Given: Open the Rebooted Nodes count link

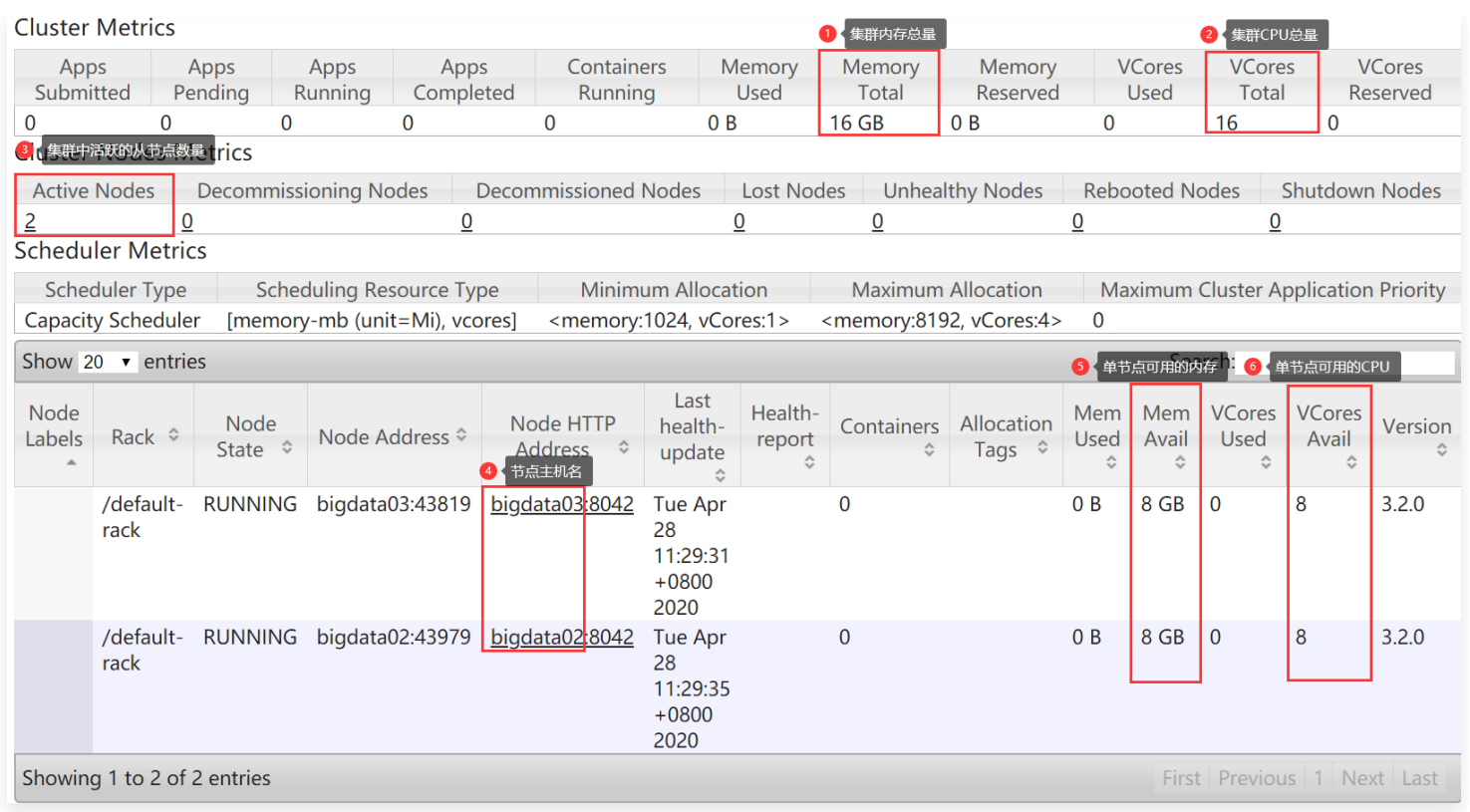Looking at the screenshot, I should coord(1077,221).
